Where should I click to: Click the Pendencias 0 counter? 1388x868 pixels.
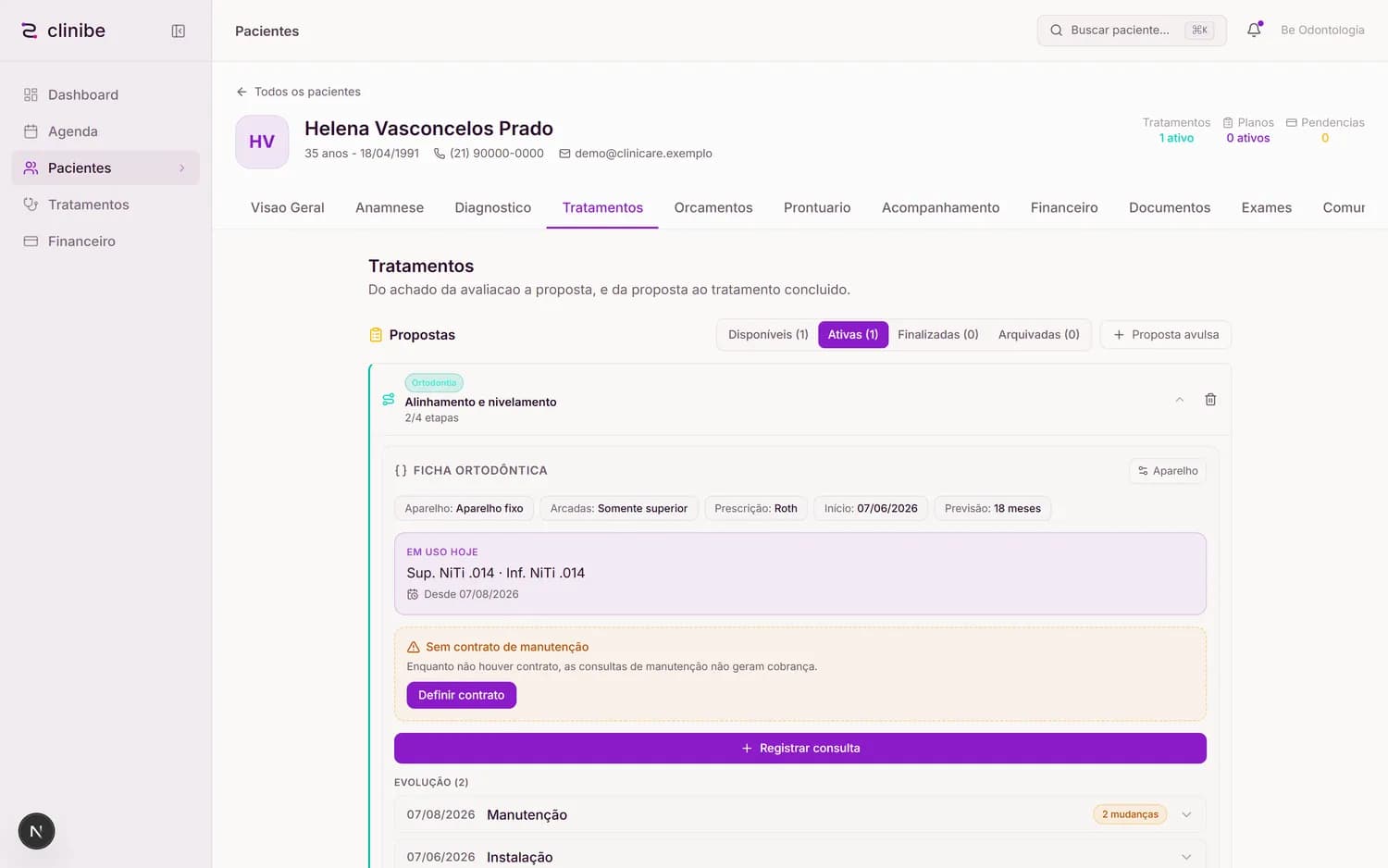(x=1325, y=130)
